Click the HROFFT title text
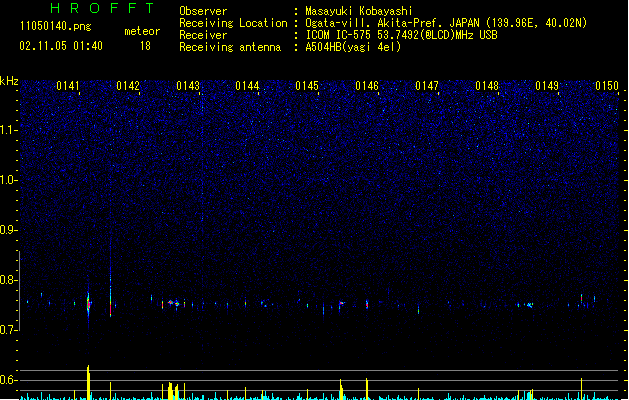The image size is (629, 400). coord(102,8)
